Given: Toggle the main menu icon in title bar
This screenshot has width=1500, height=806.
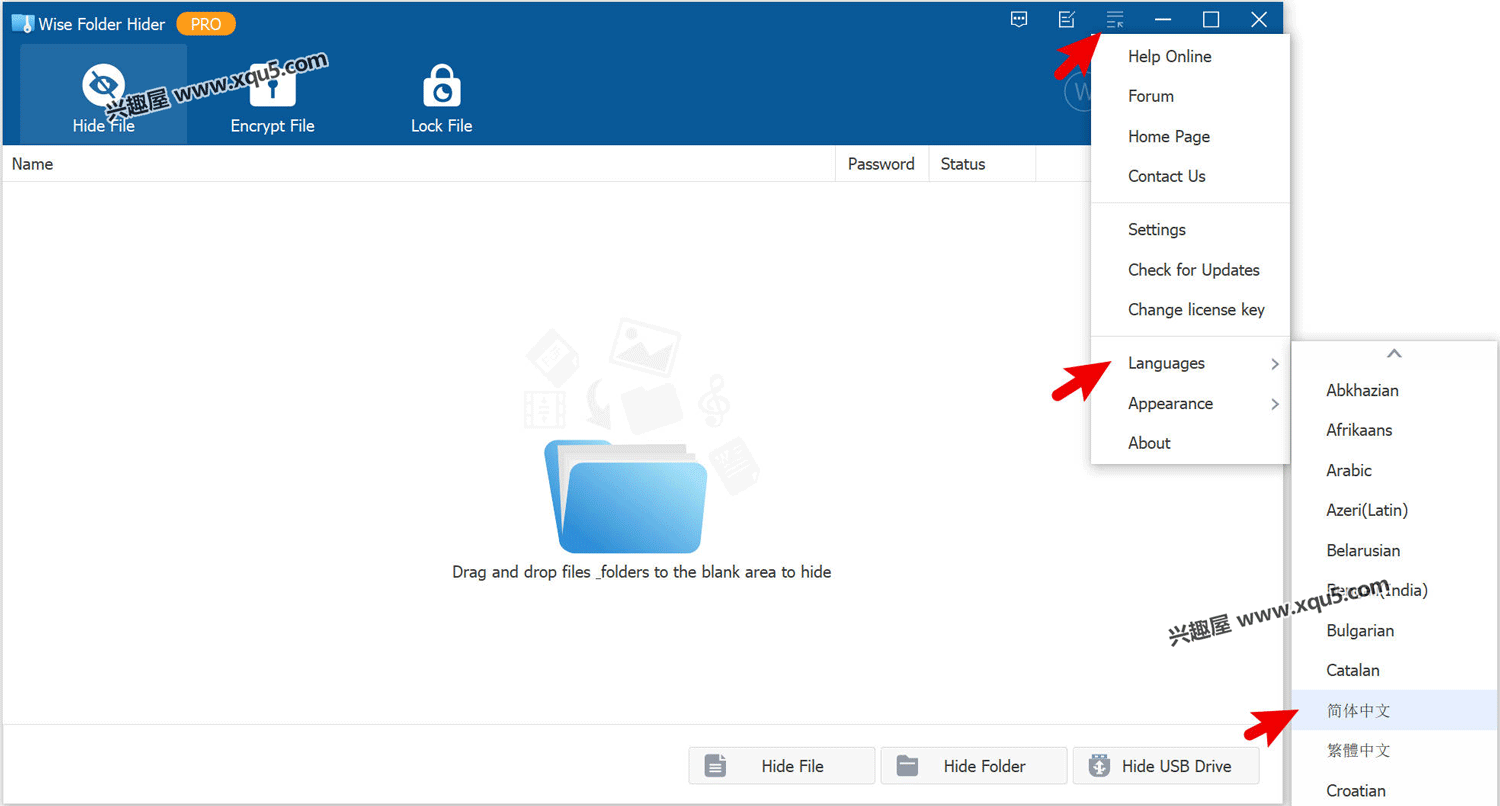Looking at the screenshot, I should coord(1115,19).
